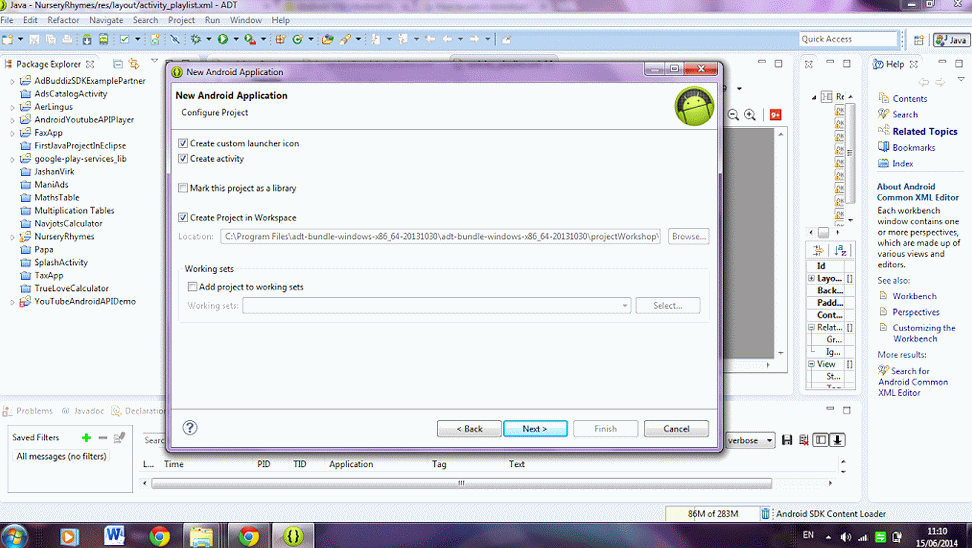Click the New Java Package toolbar icon
The width and height of the screenshot is (972, 548).
pos(280,39)
